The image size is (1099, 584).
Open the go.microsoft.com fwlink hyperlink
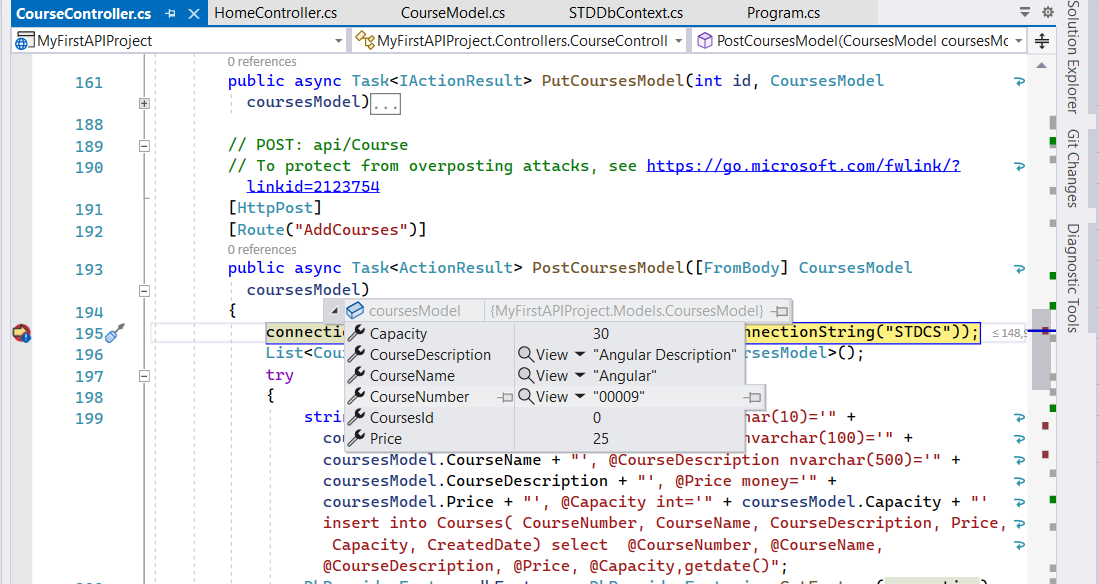tap(803, 166)
